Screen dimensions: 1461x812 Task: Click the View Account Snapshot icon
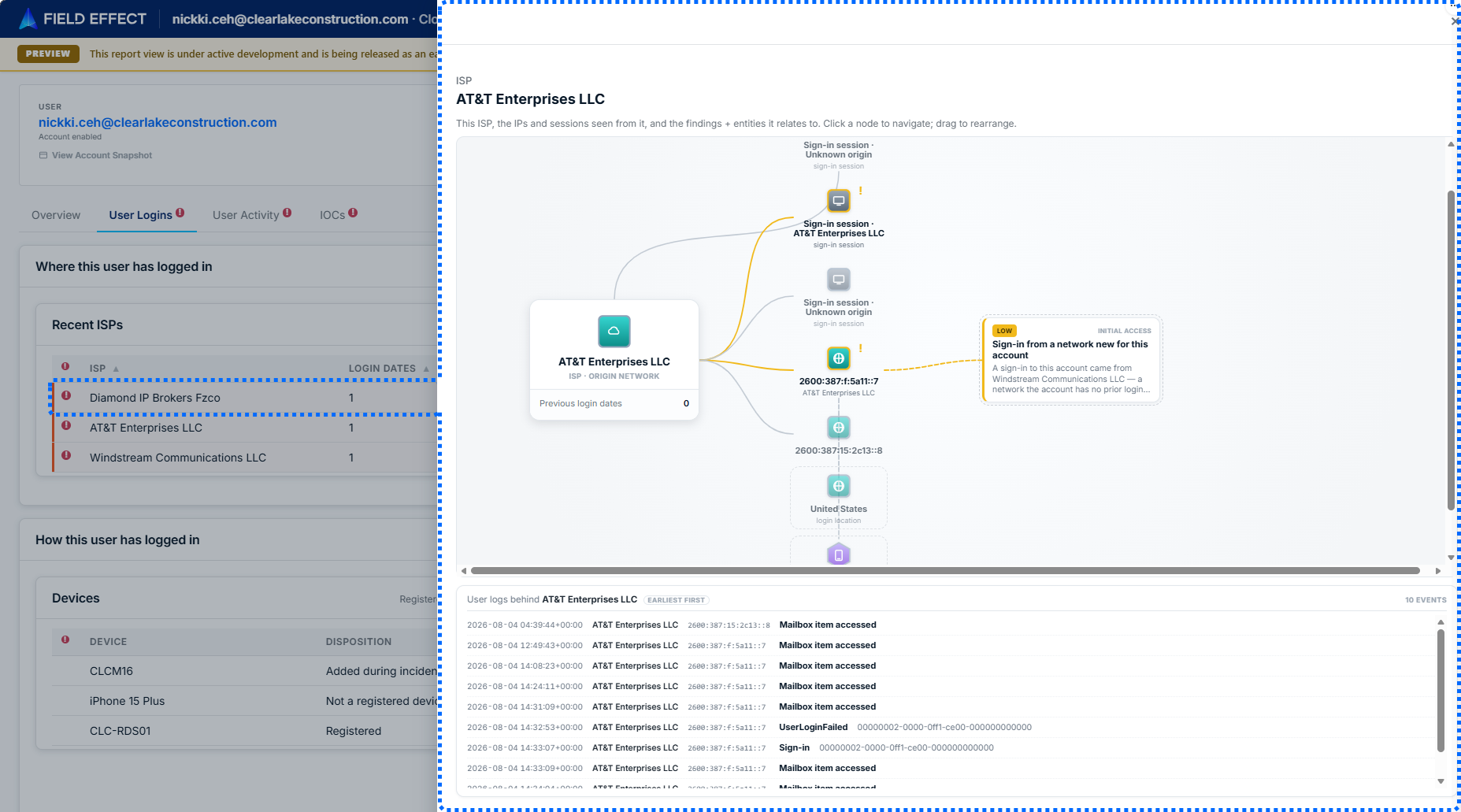pyautogui.click(x=43, y=155)
